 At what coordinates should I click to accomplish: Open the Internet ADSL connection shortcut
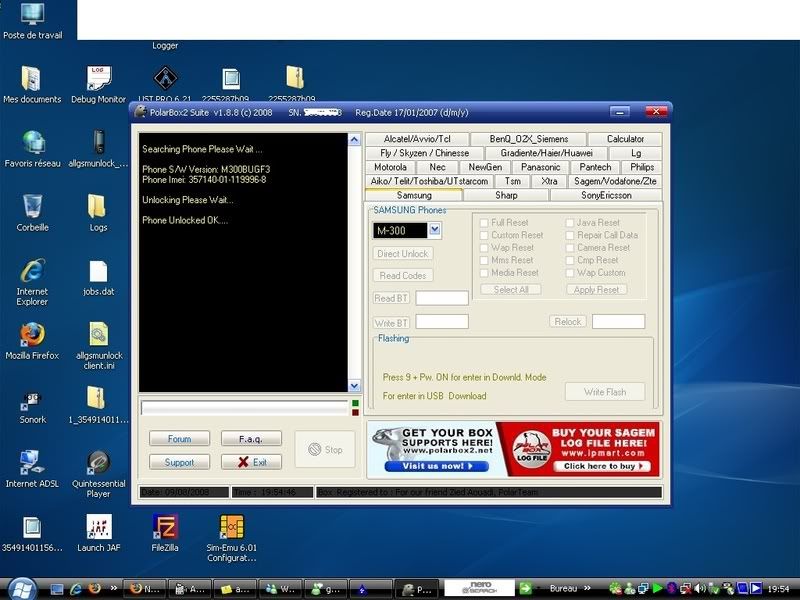(32, 469)
